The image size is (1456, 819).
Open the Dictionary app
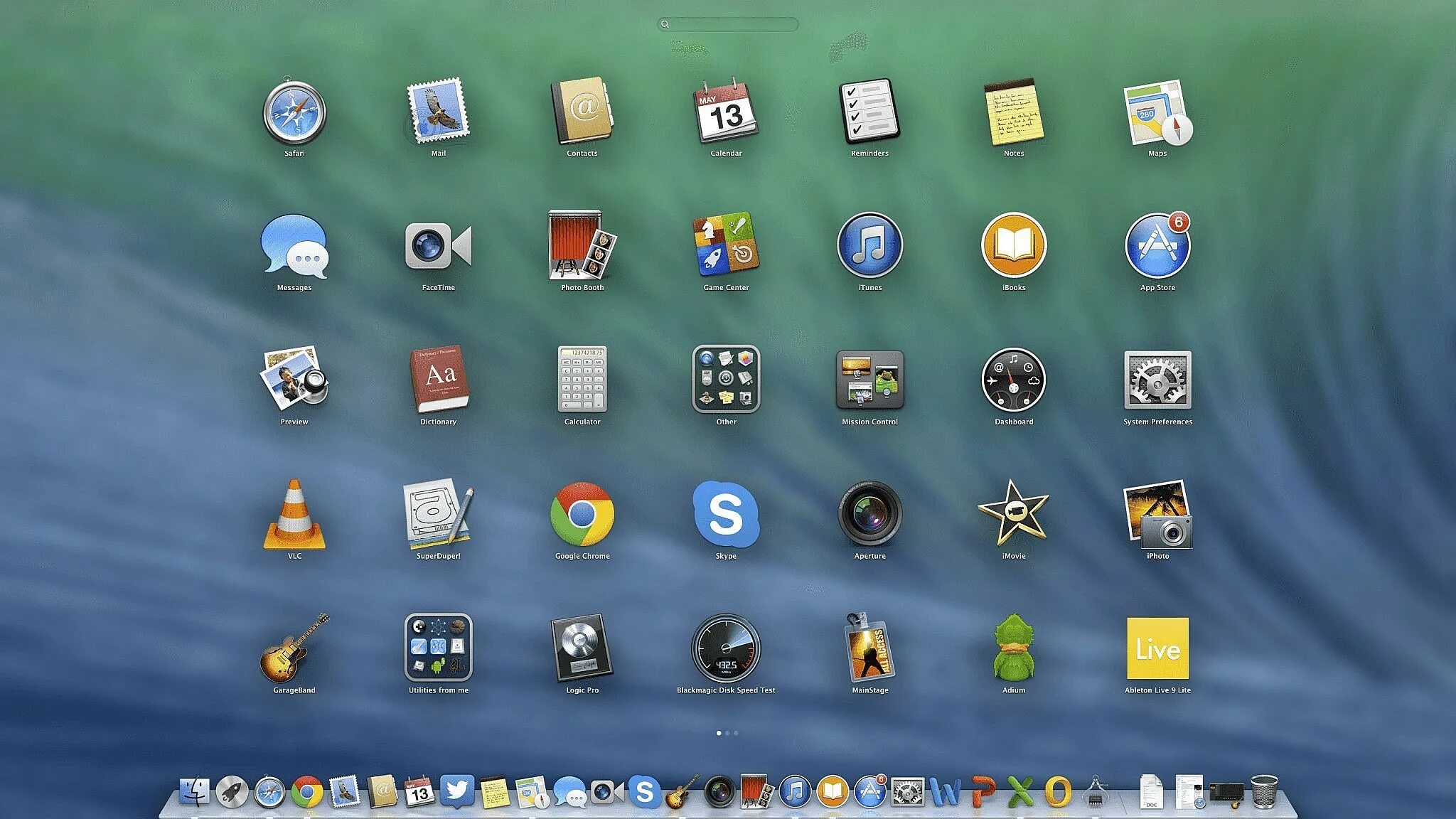[x=439, y=379]
